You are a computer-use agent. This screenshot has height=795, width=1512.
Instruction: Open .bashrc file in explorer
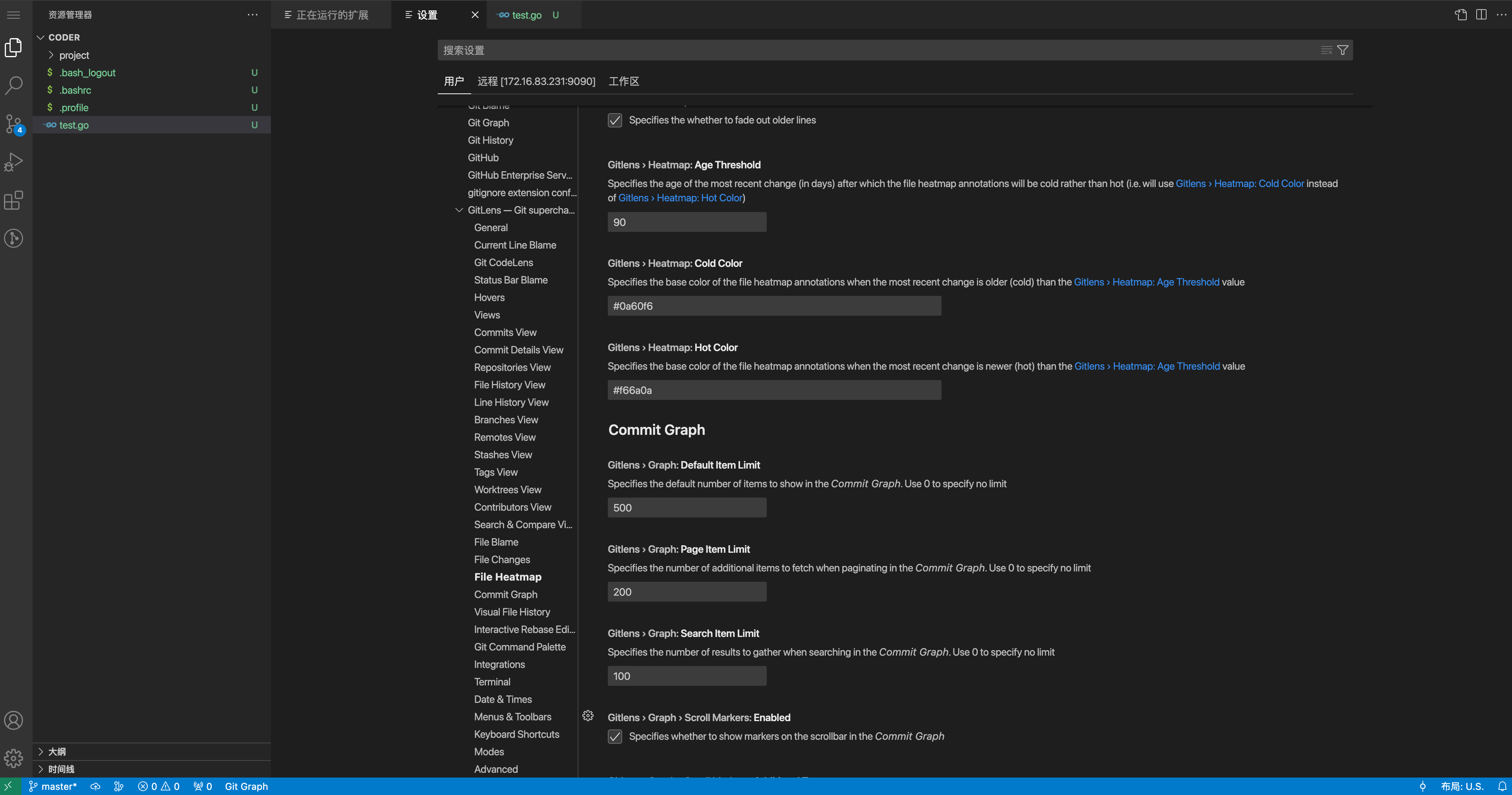pyautogui.click(x=151, y=91)
